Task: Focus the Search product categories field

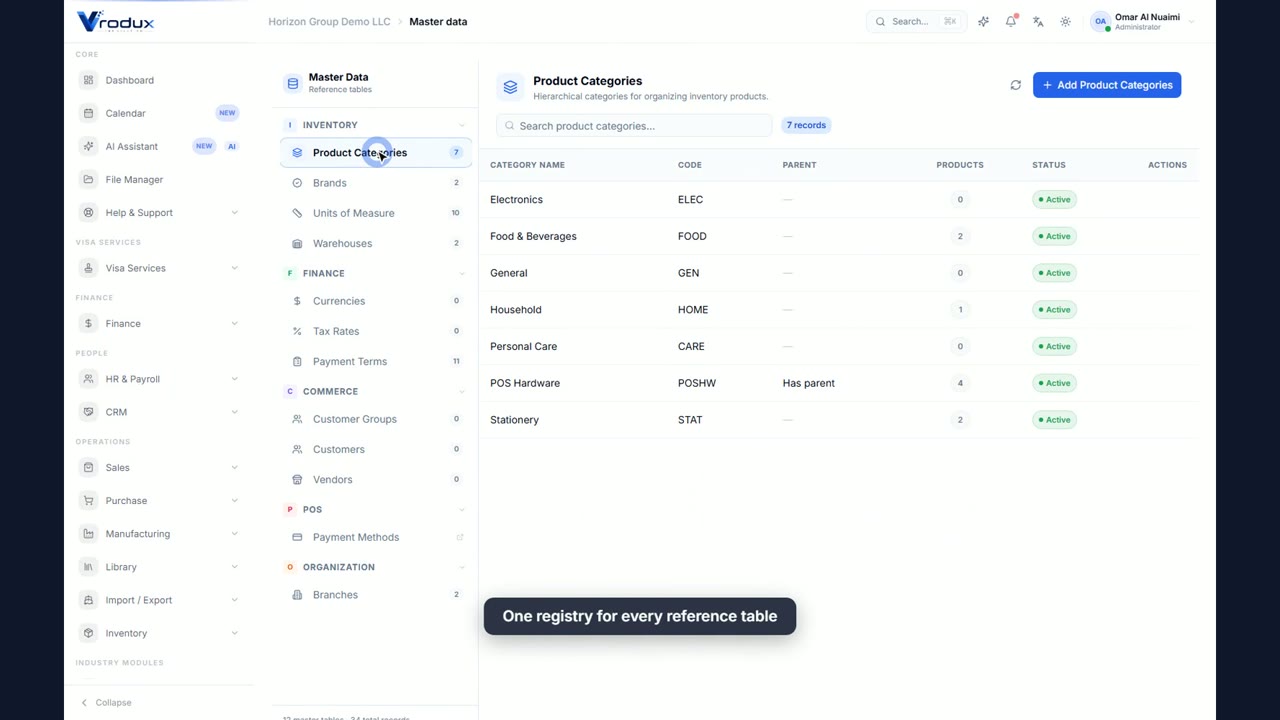Action: point(634,125)
